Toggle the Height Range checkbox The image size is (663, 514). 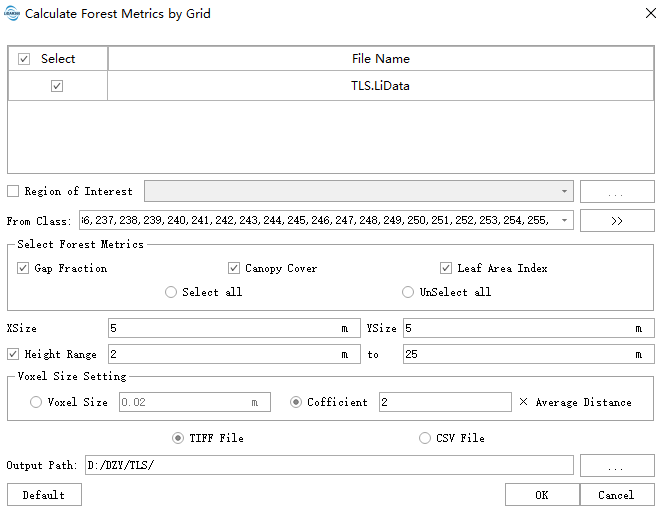click(x=14, y=354)
